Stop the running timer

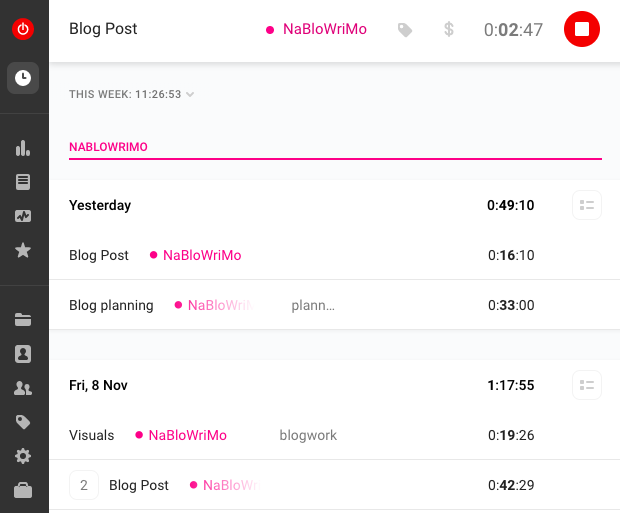[x=582, y=29]
